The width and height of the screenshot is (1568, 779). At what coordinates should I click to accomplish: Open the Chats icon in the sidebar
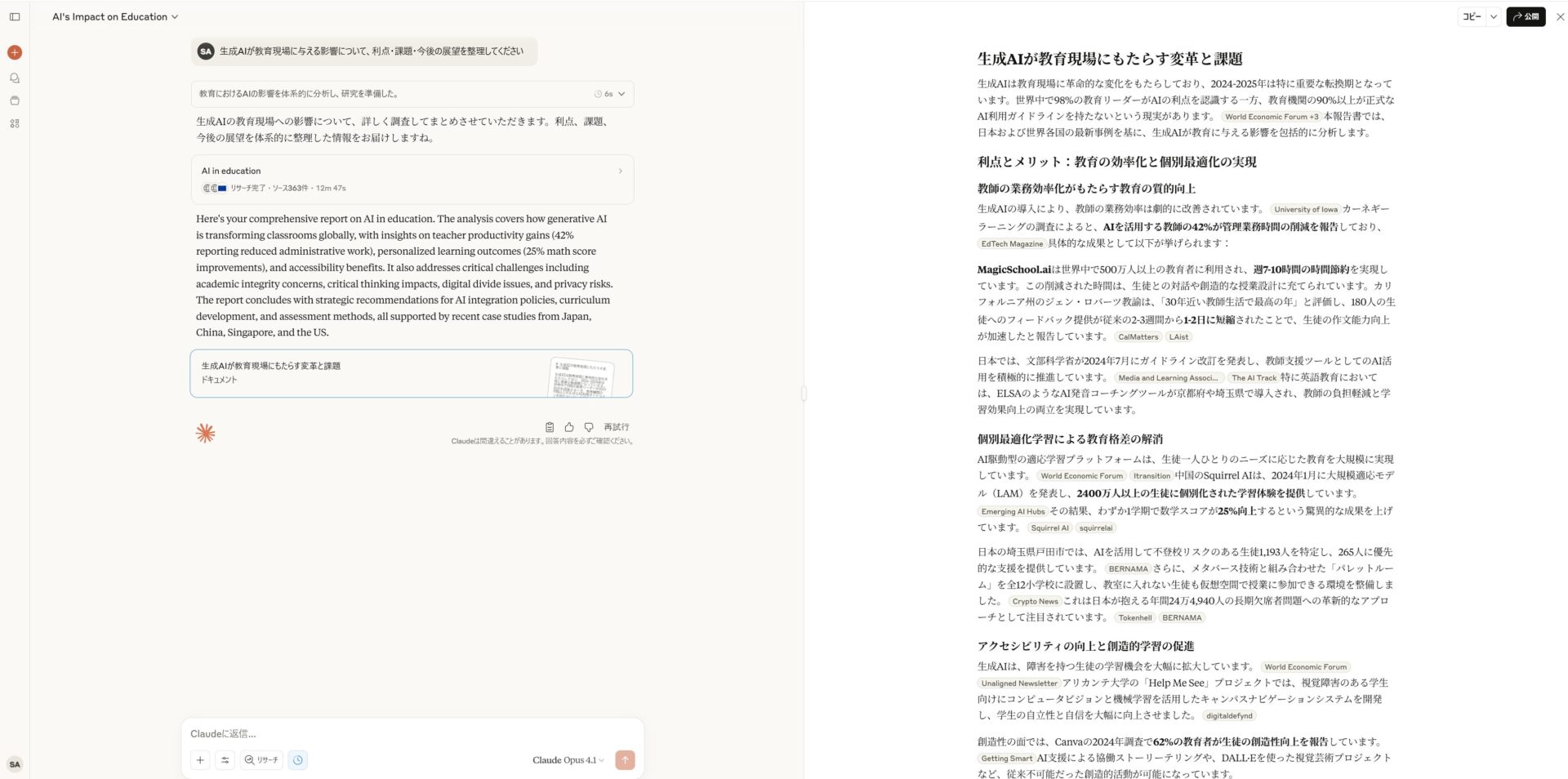(x=15, y=78)
